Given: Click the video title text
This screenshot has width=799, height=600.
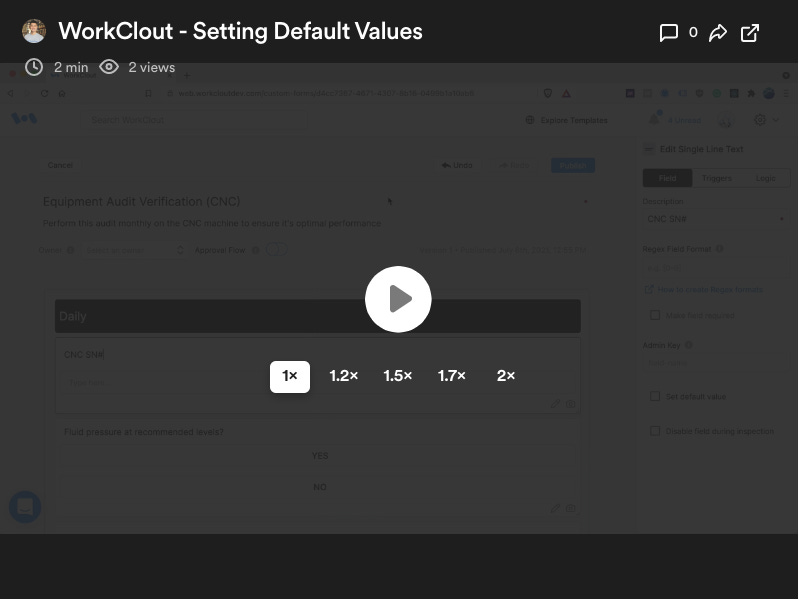Looking at the screenshot, I should pos(241,31).
